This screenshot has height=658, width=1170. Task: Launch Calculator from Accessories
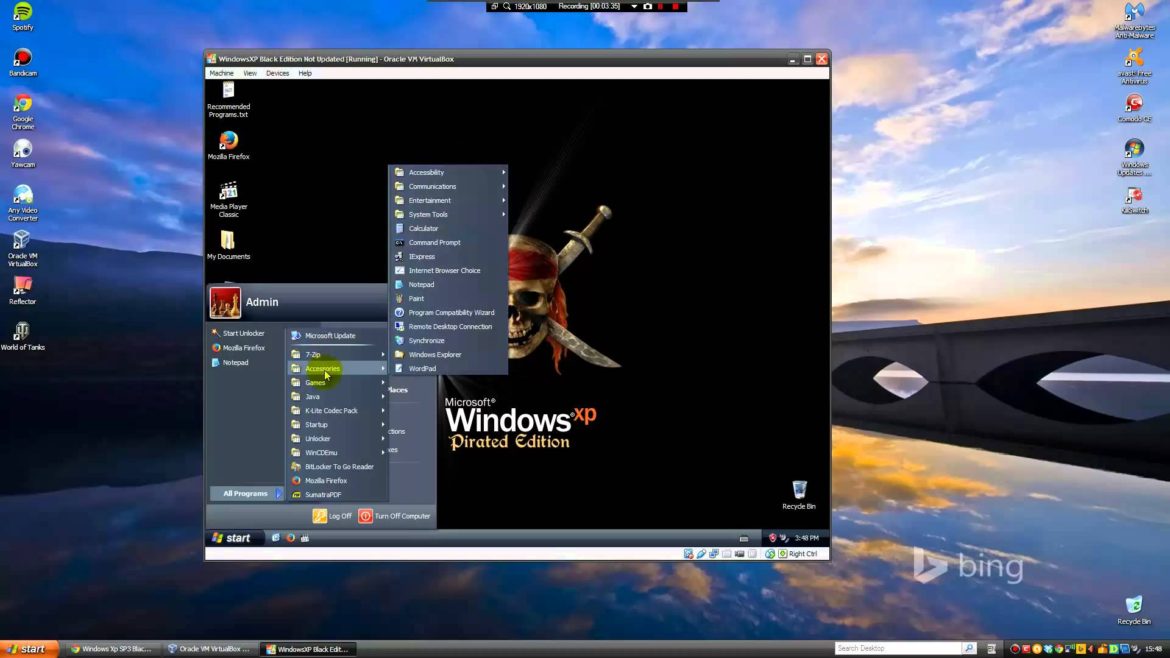pyautogui.click(x=448, y=228)
